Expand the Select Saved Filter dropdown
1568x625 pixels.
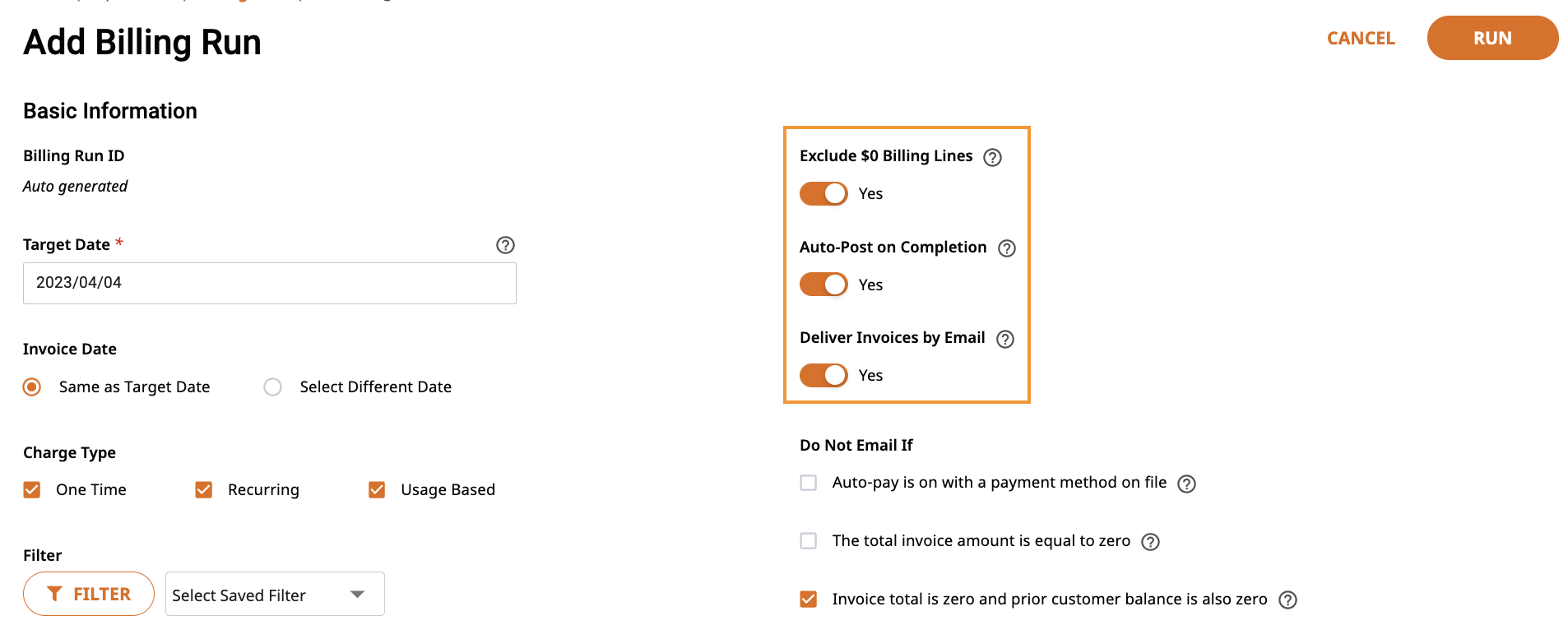[x=275, y=594]
